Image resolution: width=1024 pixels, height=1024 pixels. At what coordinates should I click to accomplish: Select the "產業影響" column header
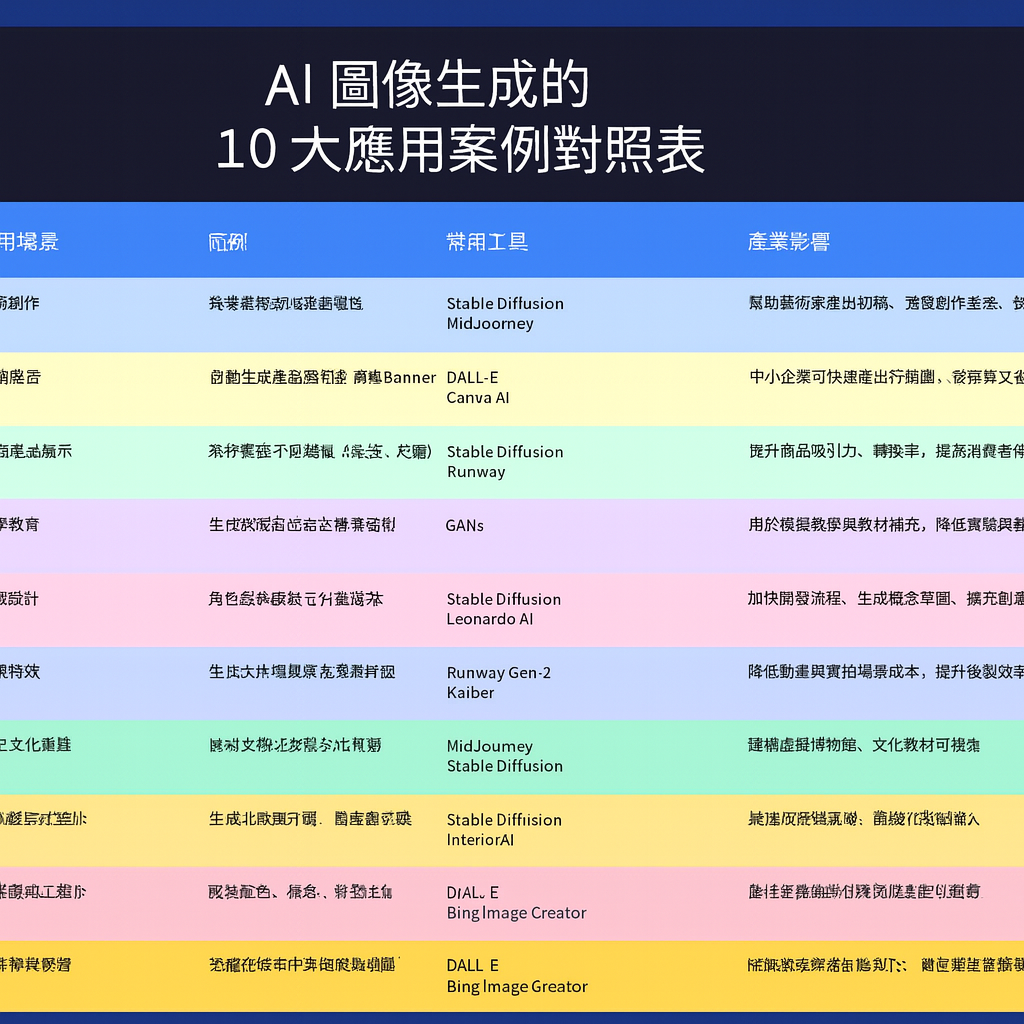tap(789, 242)
